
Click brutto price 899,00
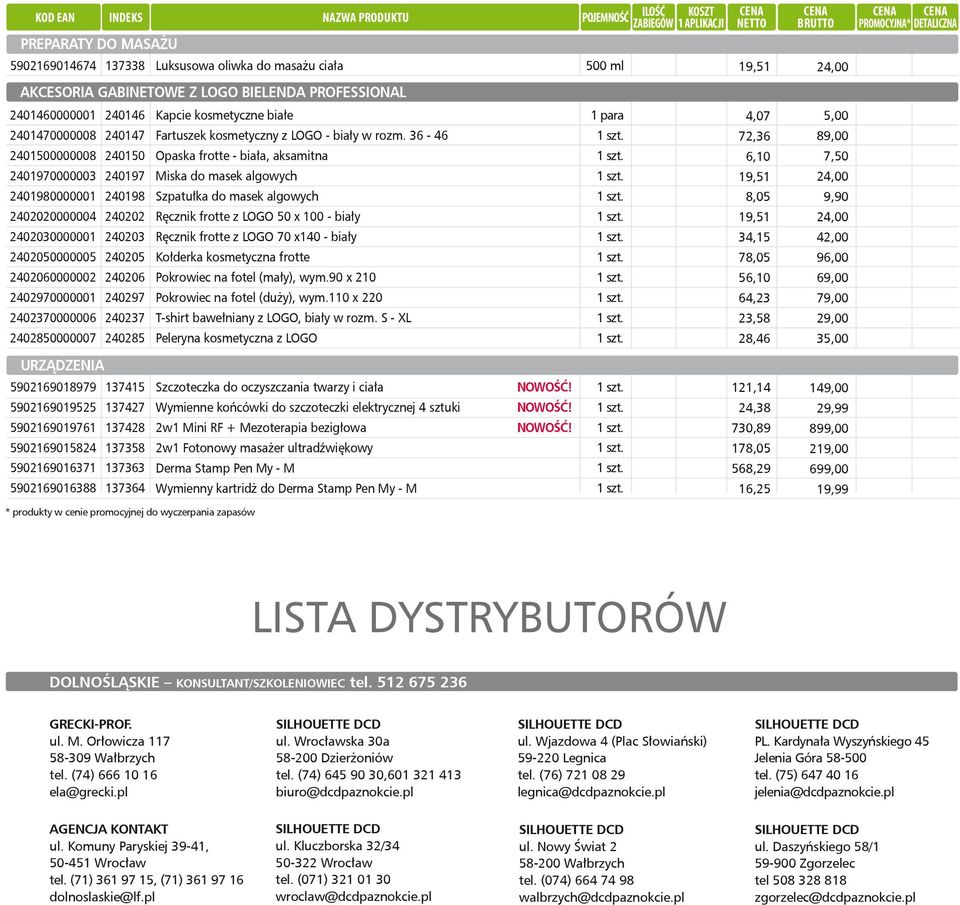[x=828, y=428]
